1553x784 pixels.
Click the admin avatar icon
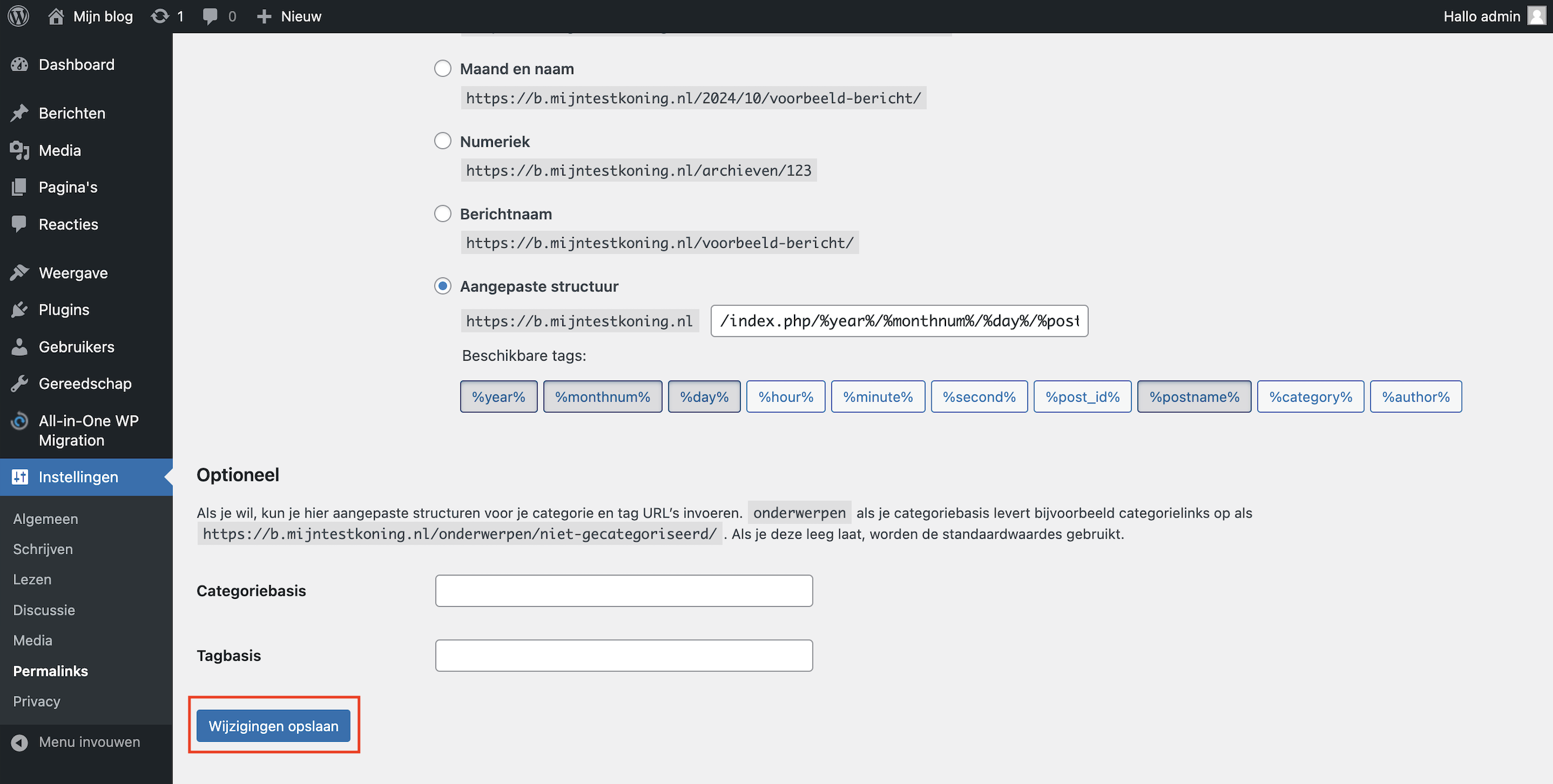[1536, 16]
